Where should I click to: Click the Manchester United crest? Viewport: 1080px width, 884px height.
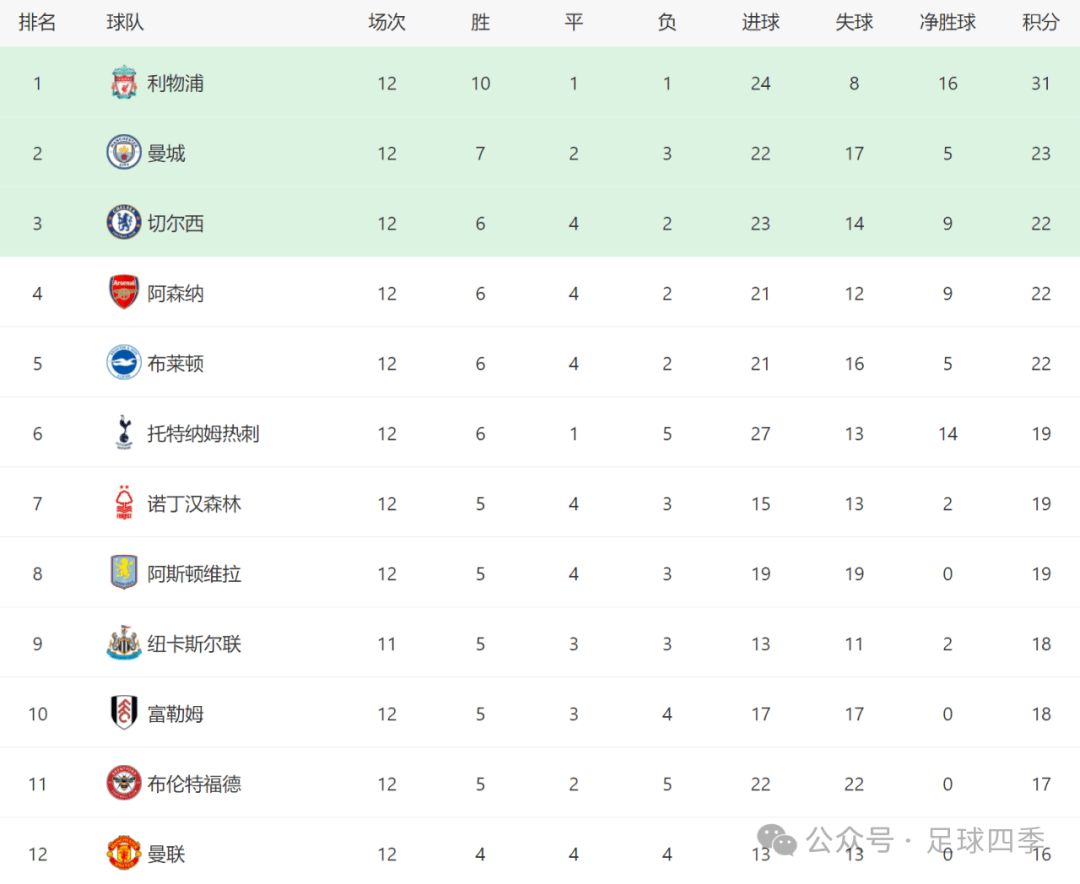[x=123, y=853]
